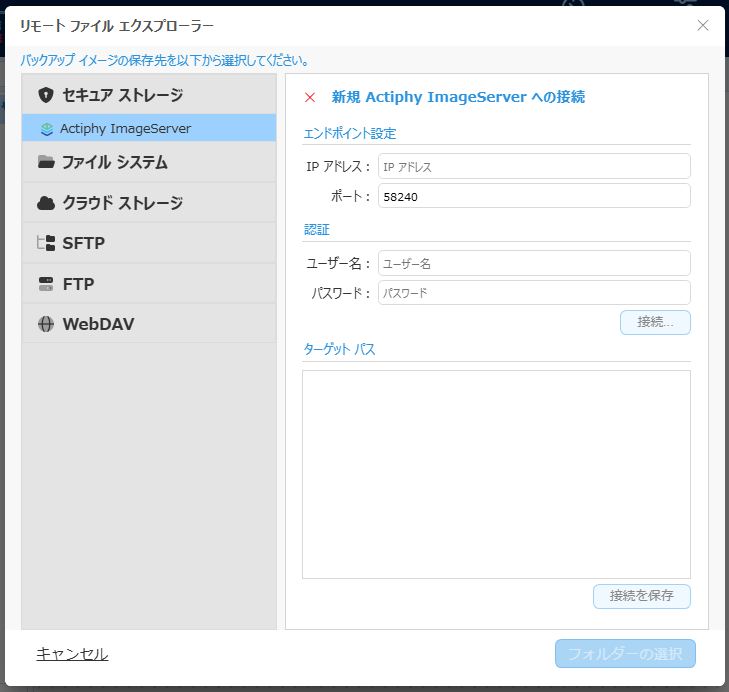
Task: Switch to the FTP section
Action: pos(149,284)
